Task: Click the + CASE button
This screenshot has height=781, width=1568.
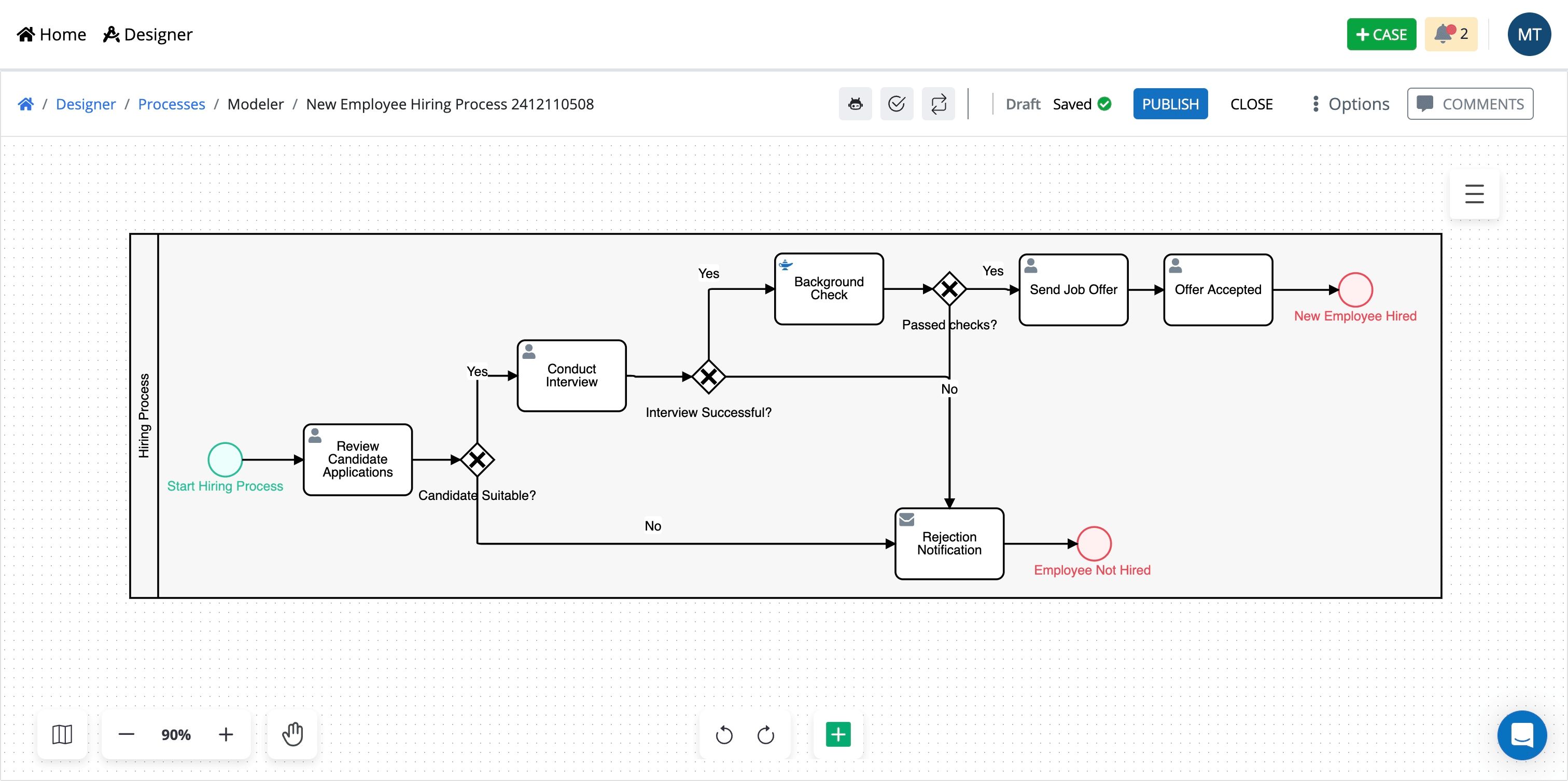Action: 1381,34
